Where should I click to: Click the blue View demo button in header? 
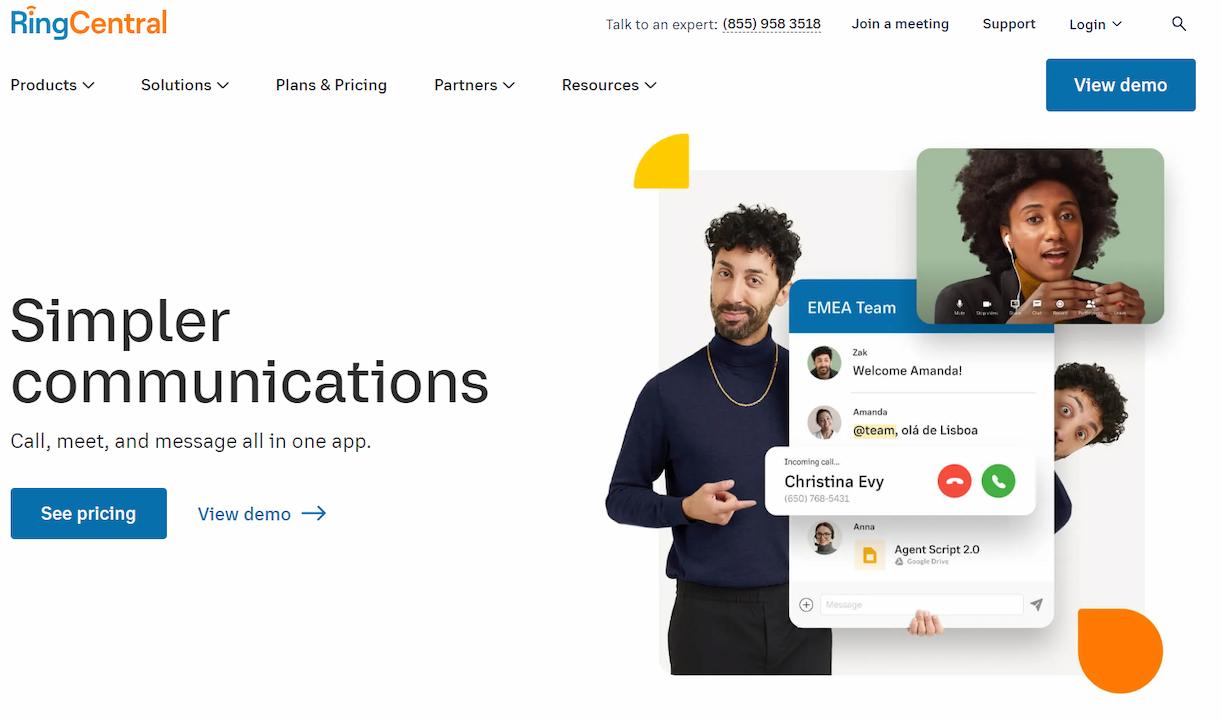(x=1120, y=85)
